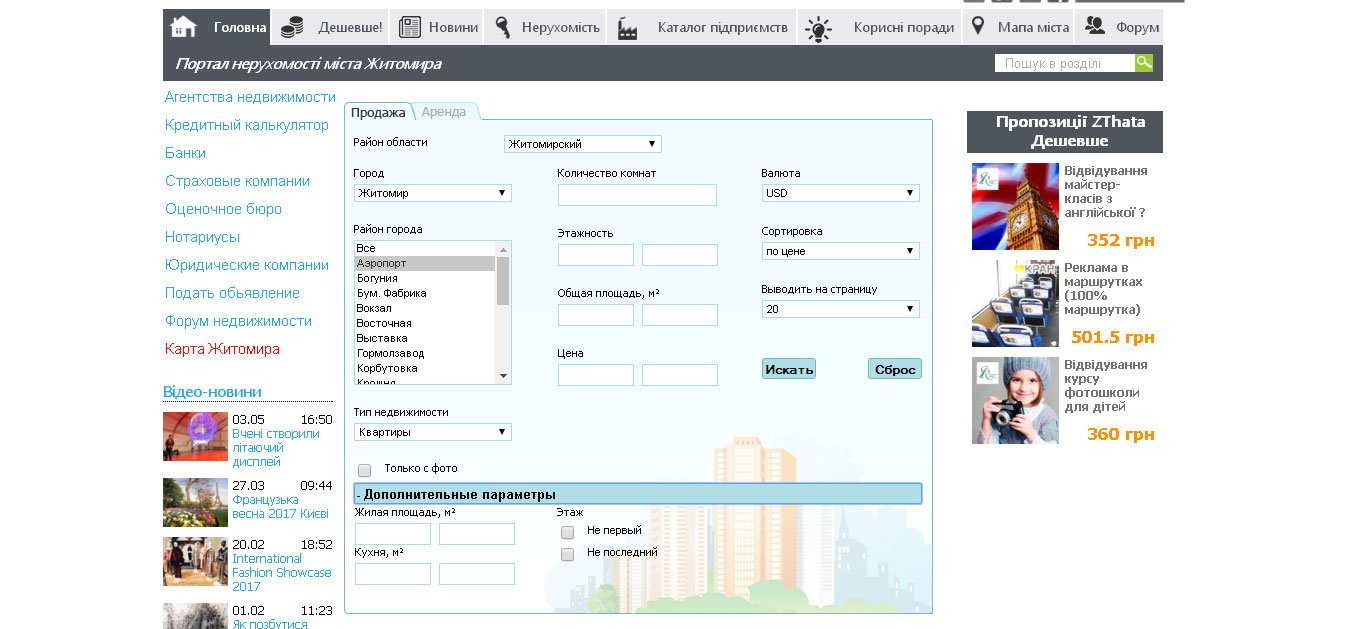Image resolution: width=1346 pixels, height=629 pixels.
Task: Switch to the Аренда tab
Action: tap(444, 112)
